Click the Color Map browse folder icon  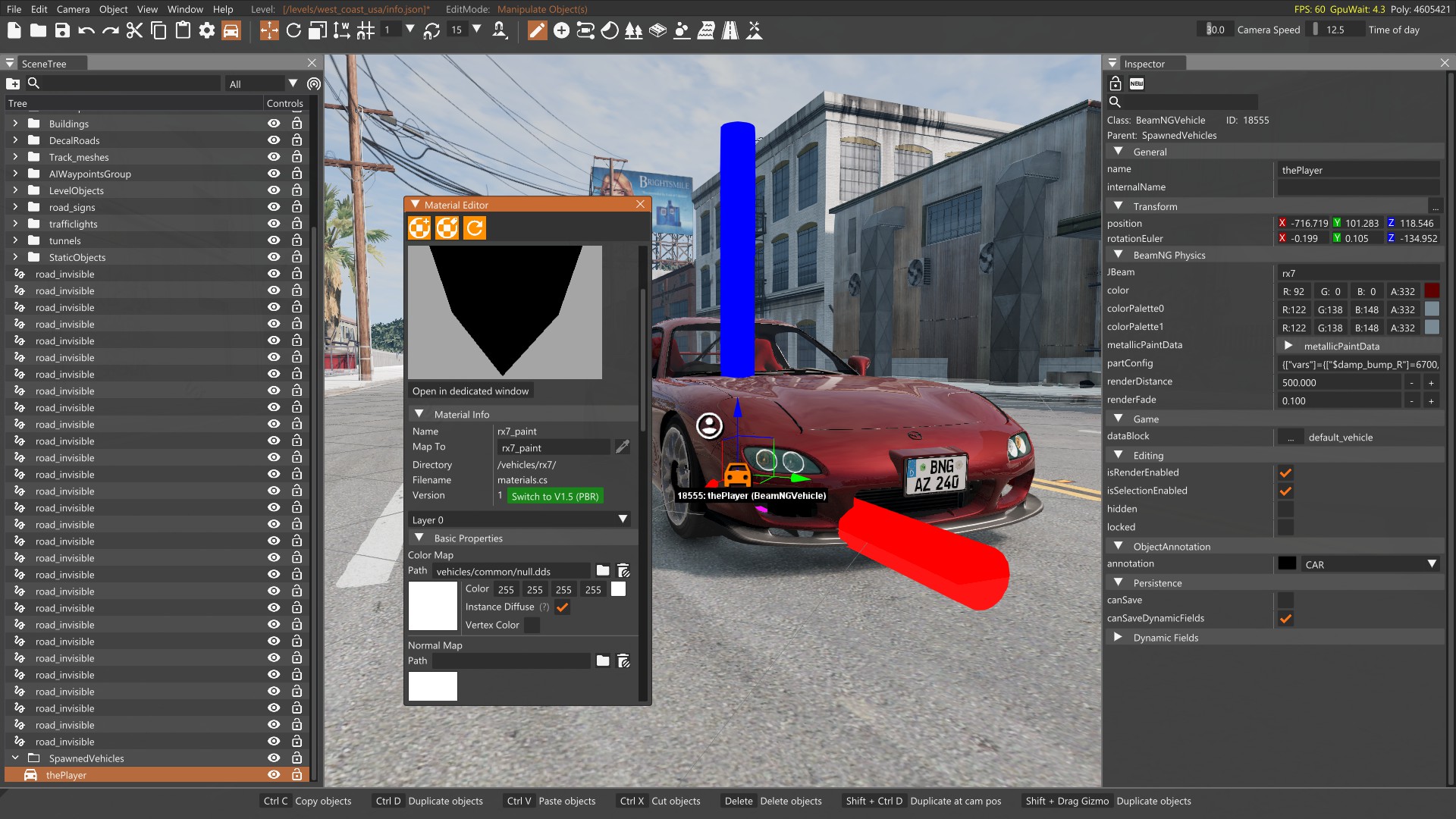pyautogui.click(x=603, y=570)
